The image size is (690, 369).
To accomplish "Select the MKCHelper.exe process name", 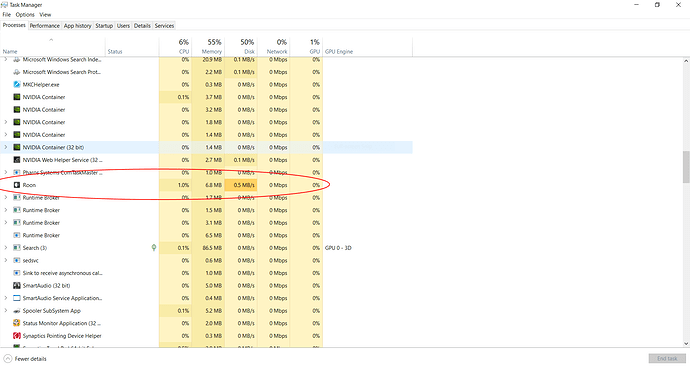I will (x=41, y=84).
